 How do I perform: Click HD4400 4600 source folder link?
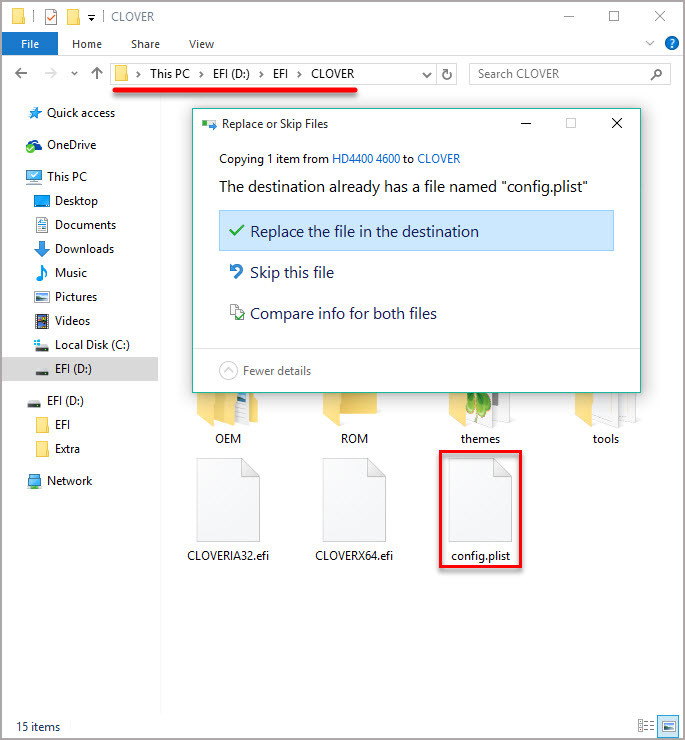click(x=366, y=159)
